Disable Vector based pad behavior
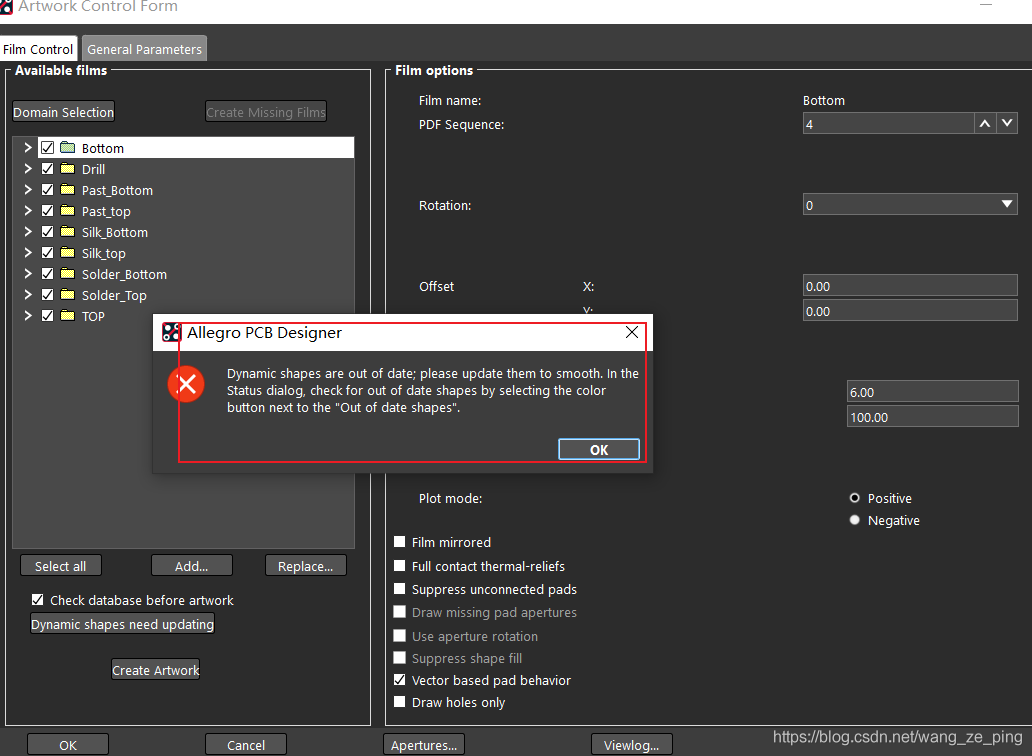The height and width of the screenshot is (756, 1032). (x=400, y=680)
